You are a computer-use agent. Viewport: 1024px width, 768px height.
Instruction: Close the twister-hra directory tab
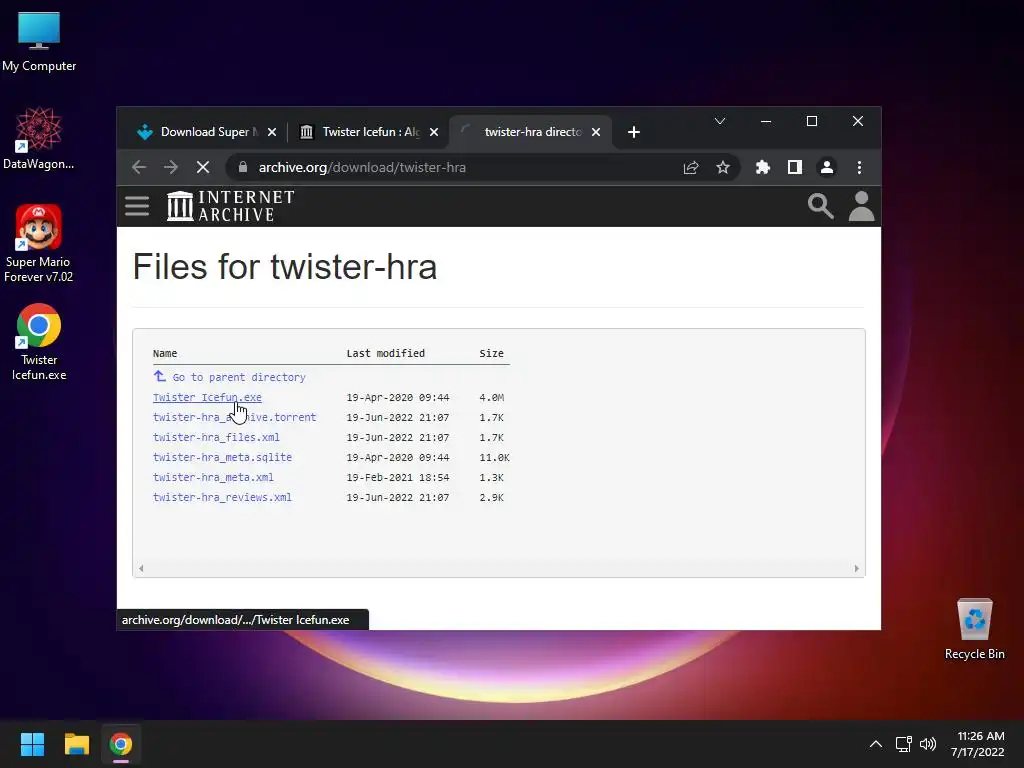[596, 132]
